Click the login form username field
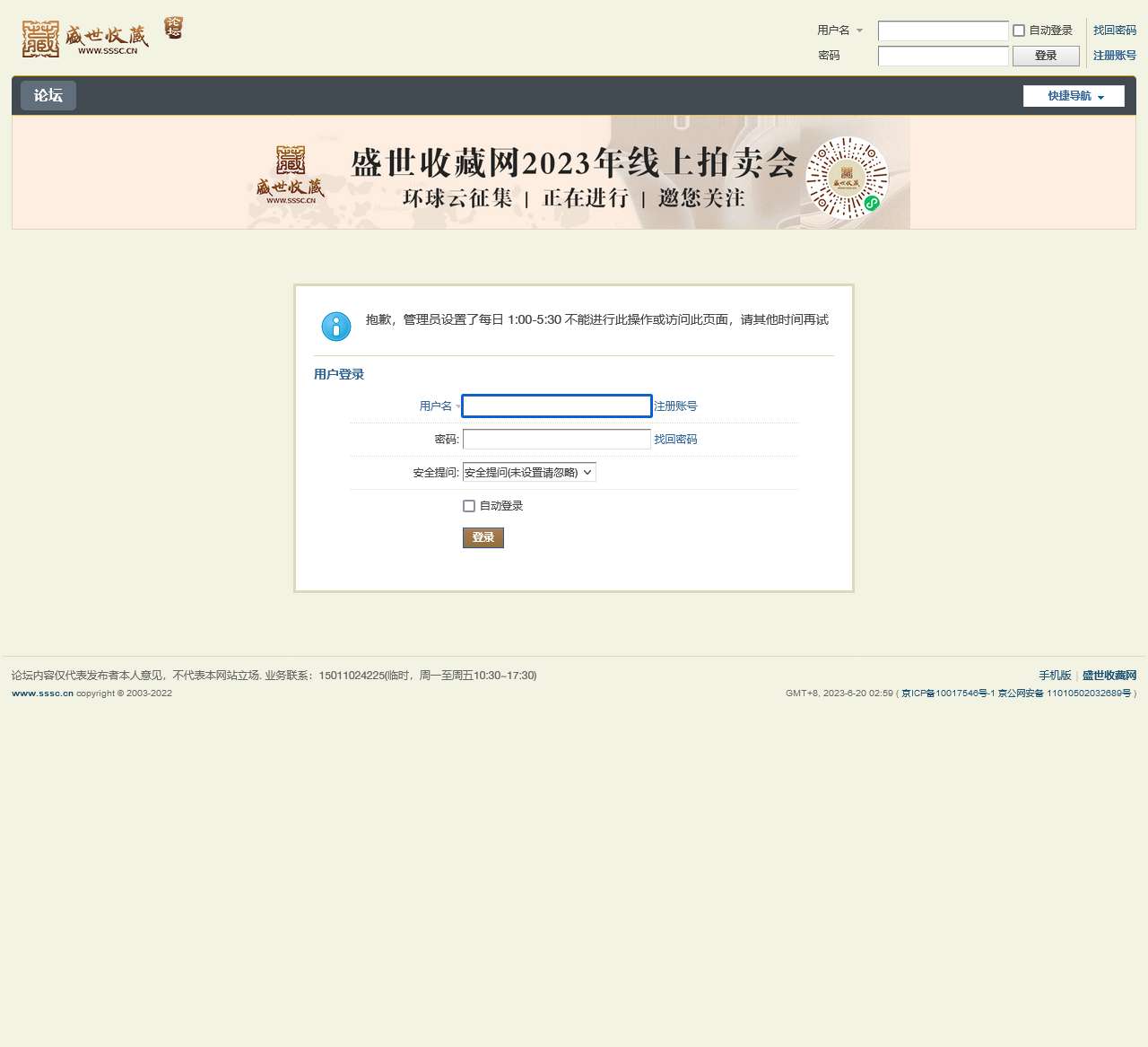Screen dimensions: 1148x1047 pos(557,406)
